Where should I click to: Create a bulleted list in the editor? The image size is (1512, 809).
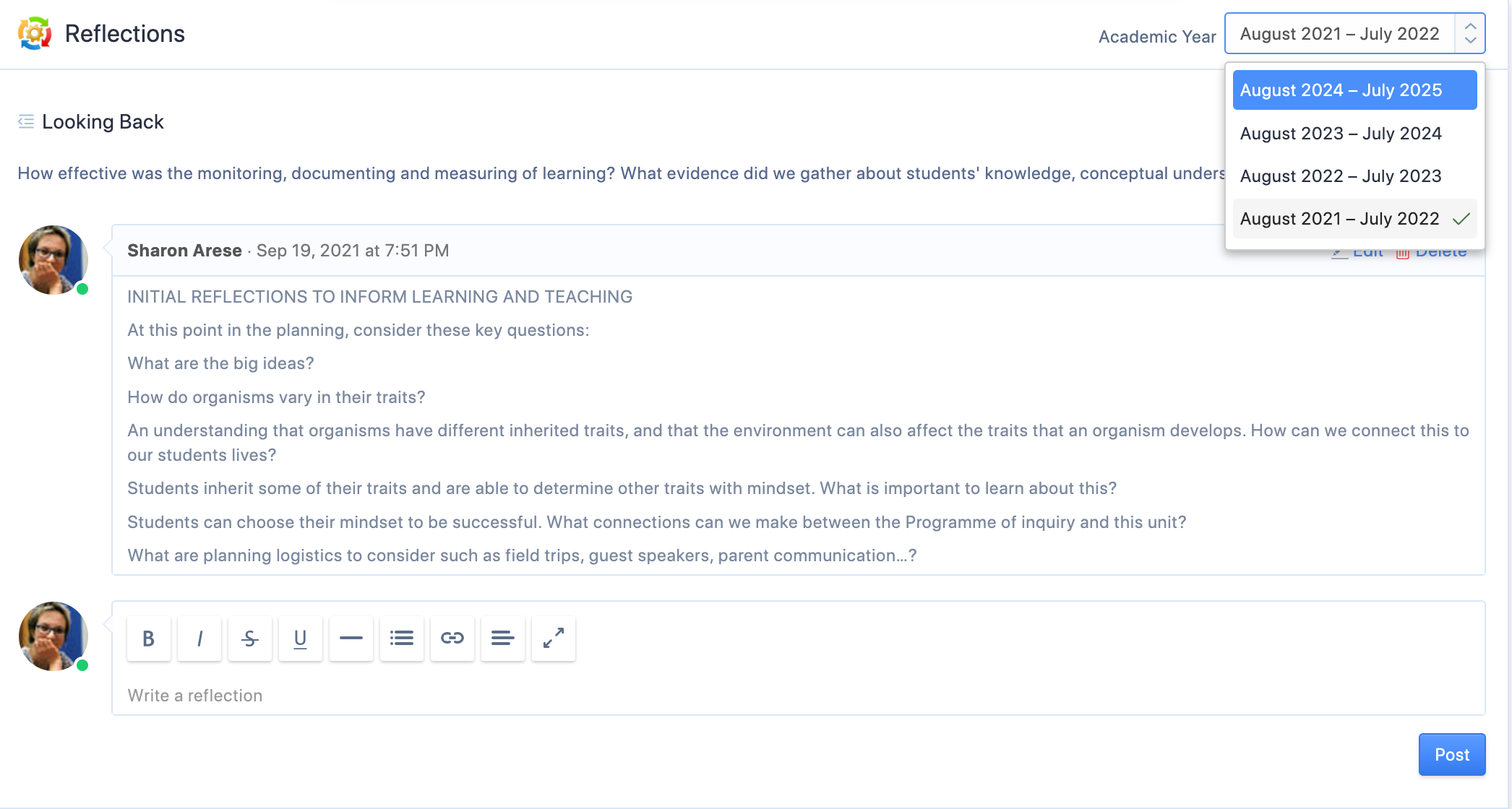(x=401, y=638)
